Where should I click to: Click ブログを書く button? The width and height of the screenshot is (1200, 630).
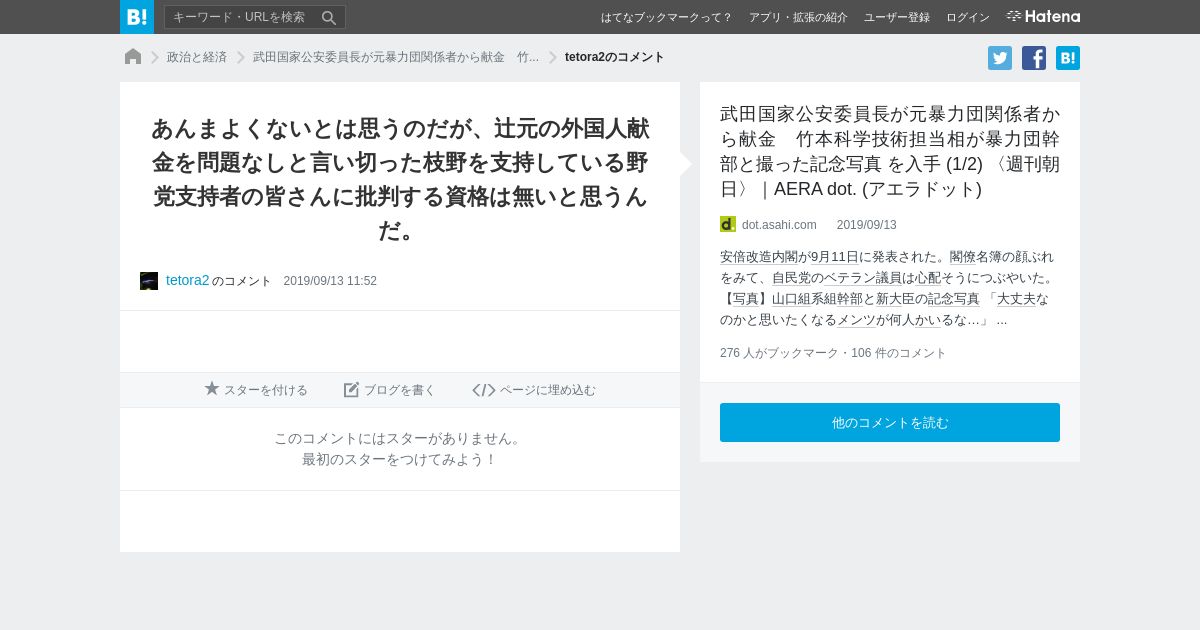pyautogui.click(x=390, y=390)
